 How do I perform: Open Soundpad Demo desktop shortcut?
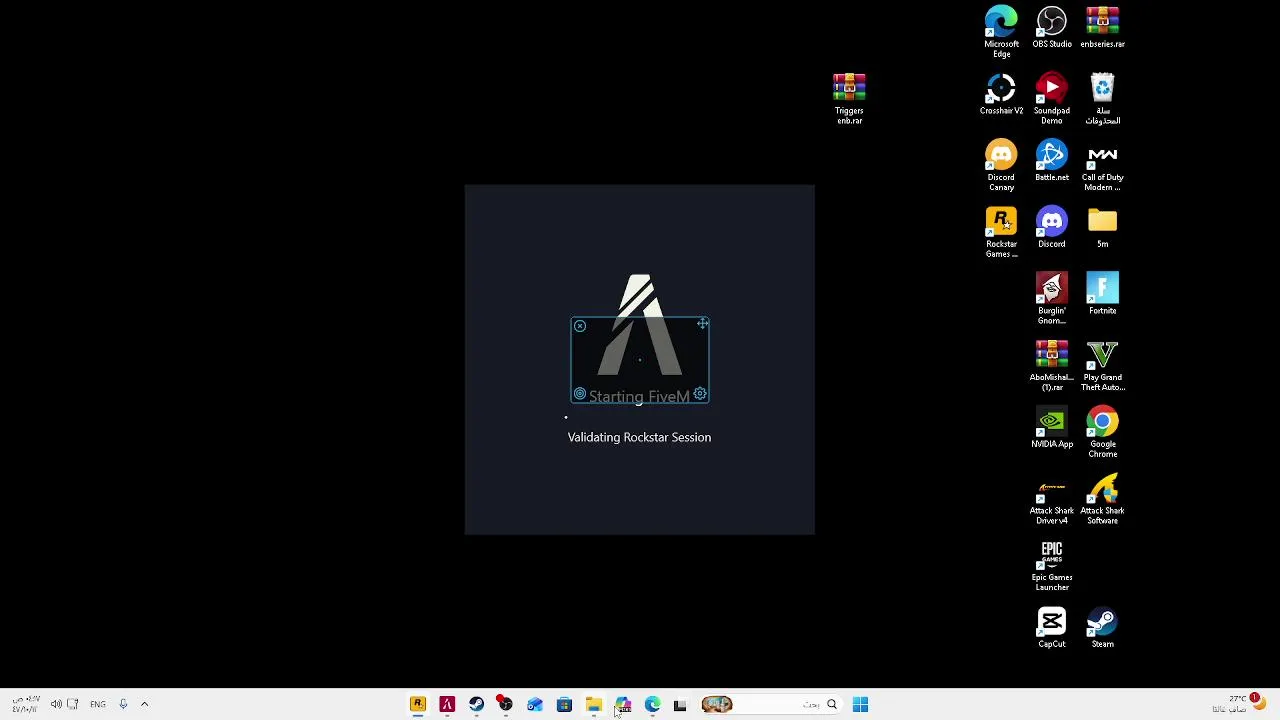tap(1052, 98)
